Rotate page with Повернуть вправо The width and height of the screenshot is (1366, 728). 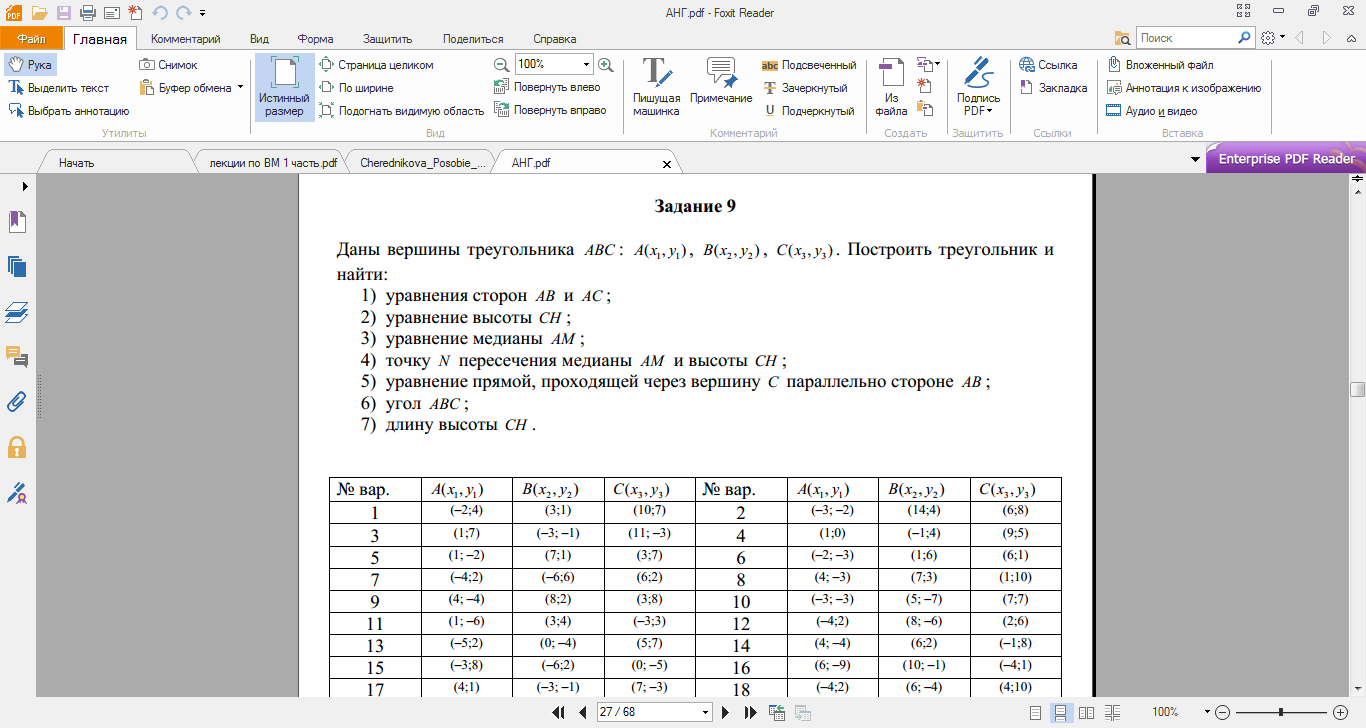(551, 111)
